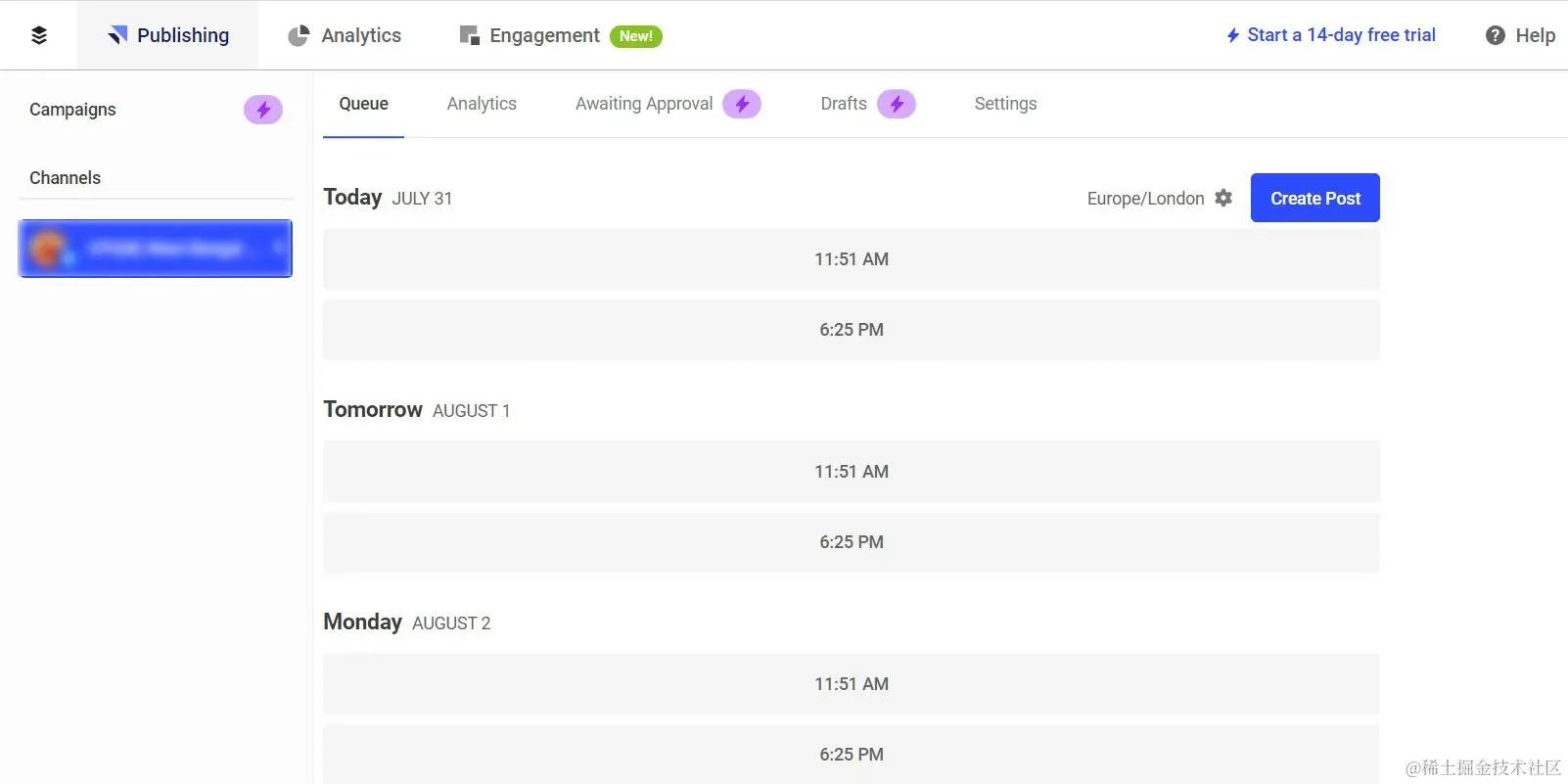Open the Publishing tab
The height and width of the screenshot is (784, 1568).
168,35
